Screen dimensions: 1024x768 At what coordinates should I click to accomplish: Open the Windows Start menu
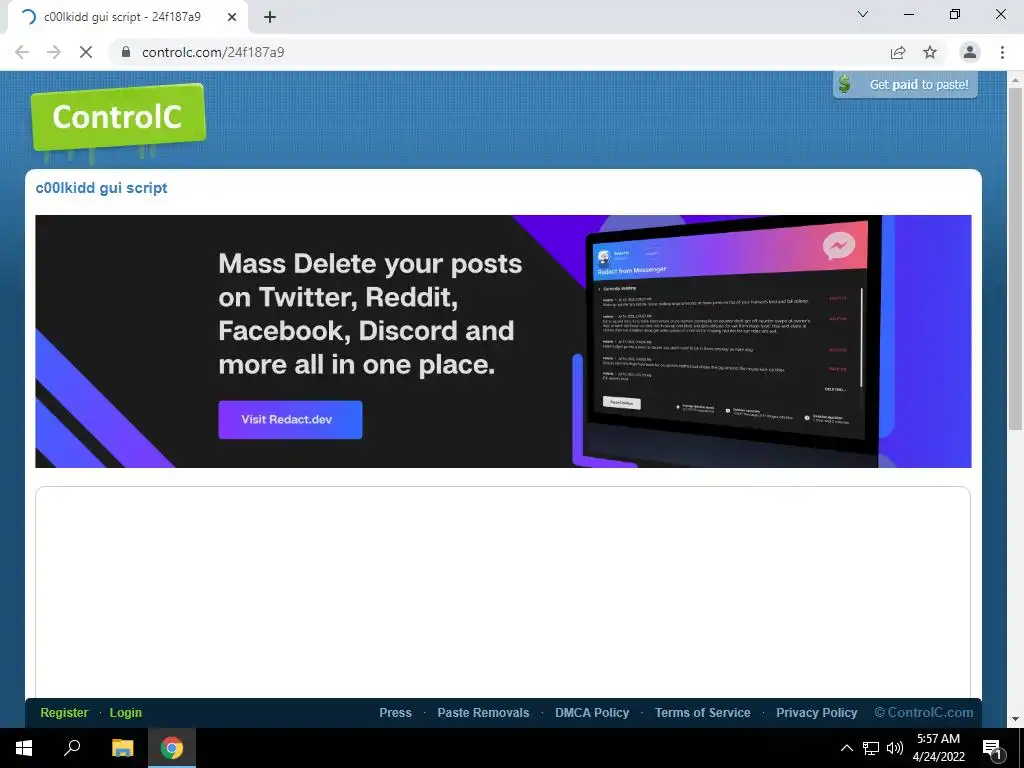coord(24,748)
